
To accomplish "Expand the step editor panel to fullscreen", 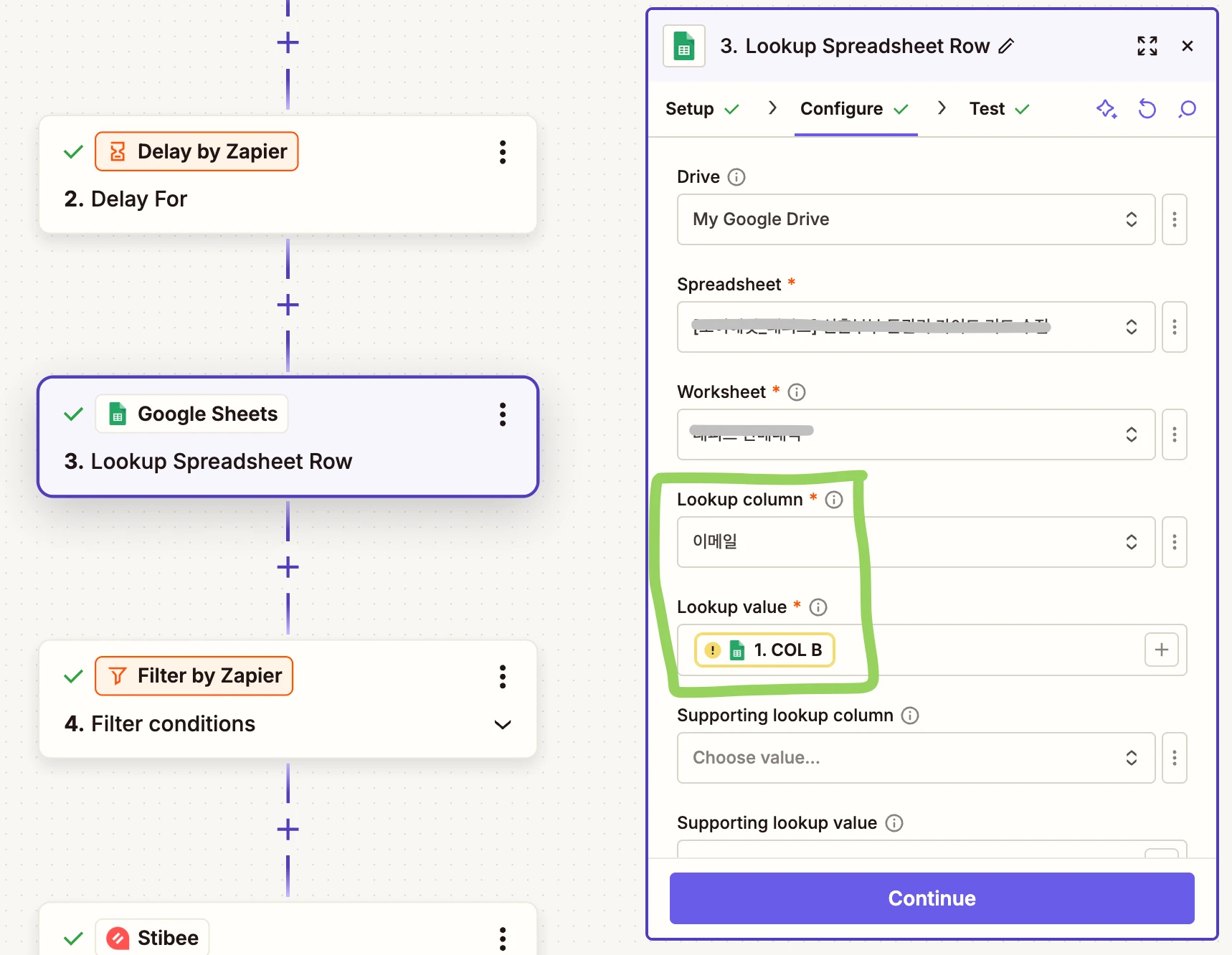I will tap(1147, 47).
